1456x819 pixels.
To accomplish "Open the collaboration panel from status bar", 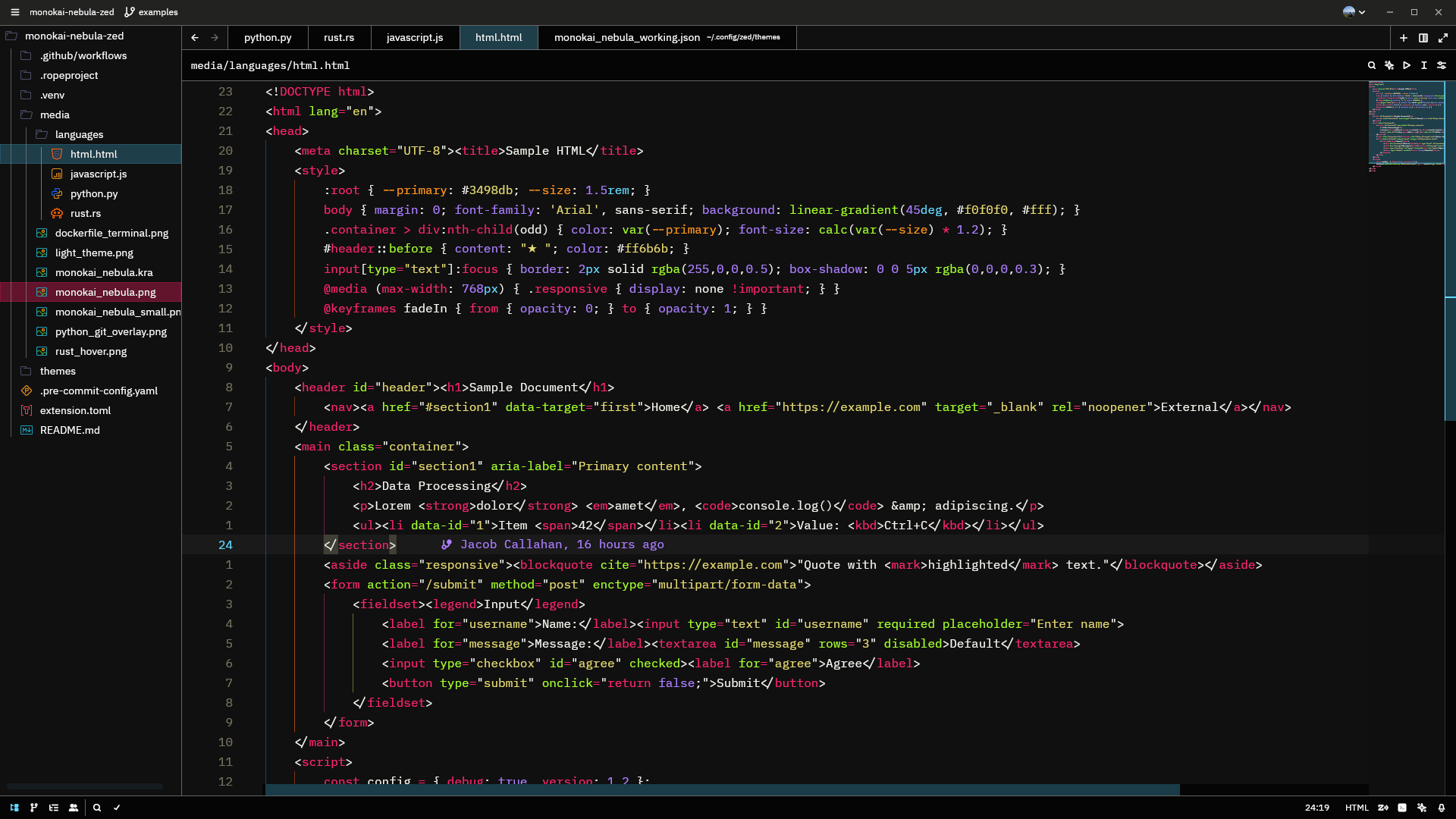I will [x=74, y=808].
